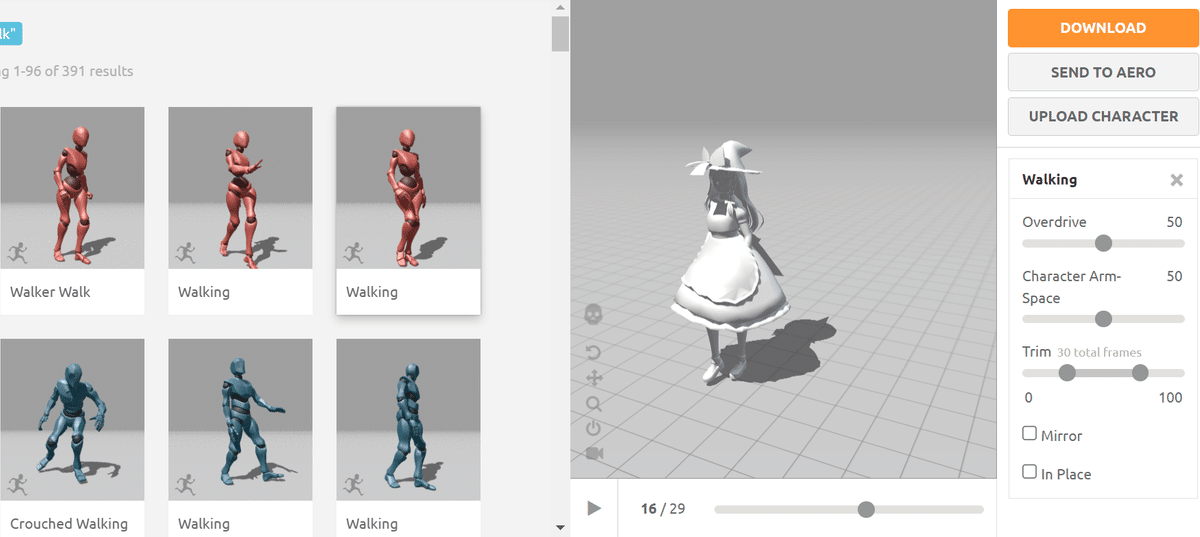Click the Send to Aero button

click(x=1103, y=72)
